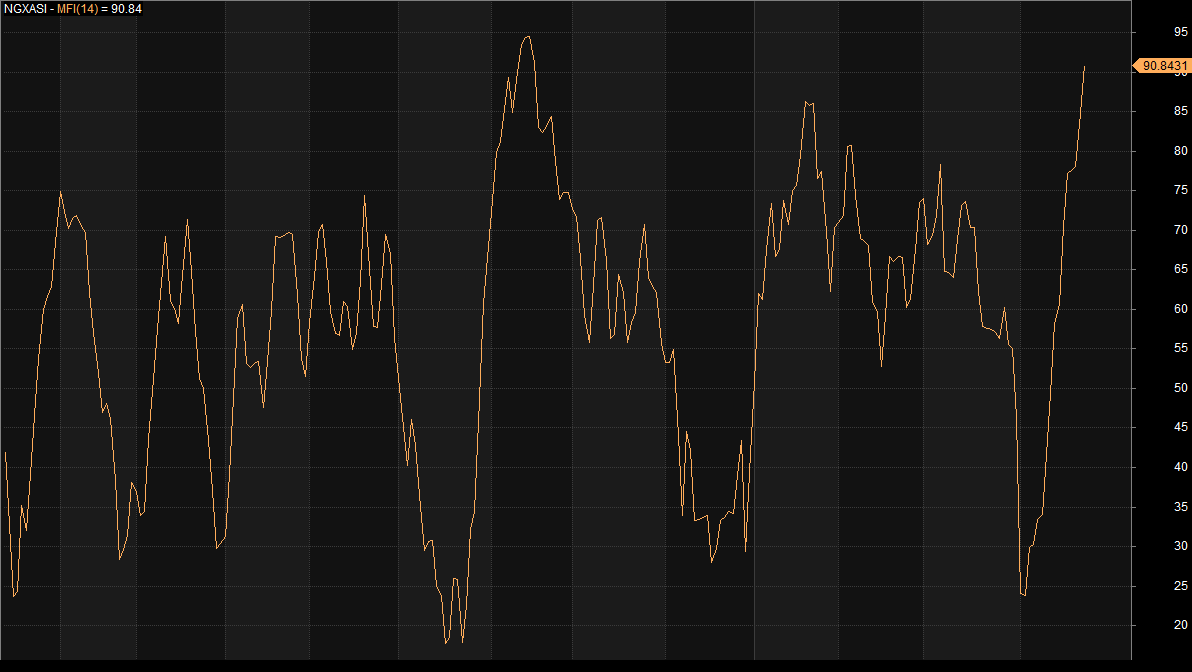Click the NGXASI symbol label

[24, 9]
